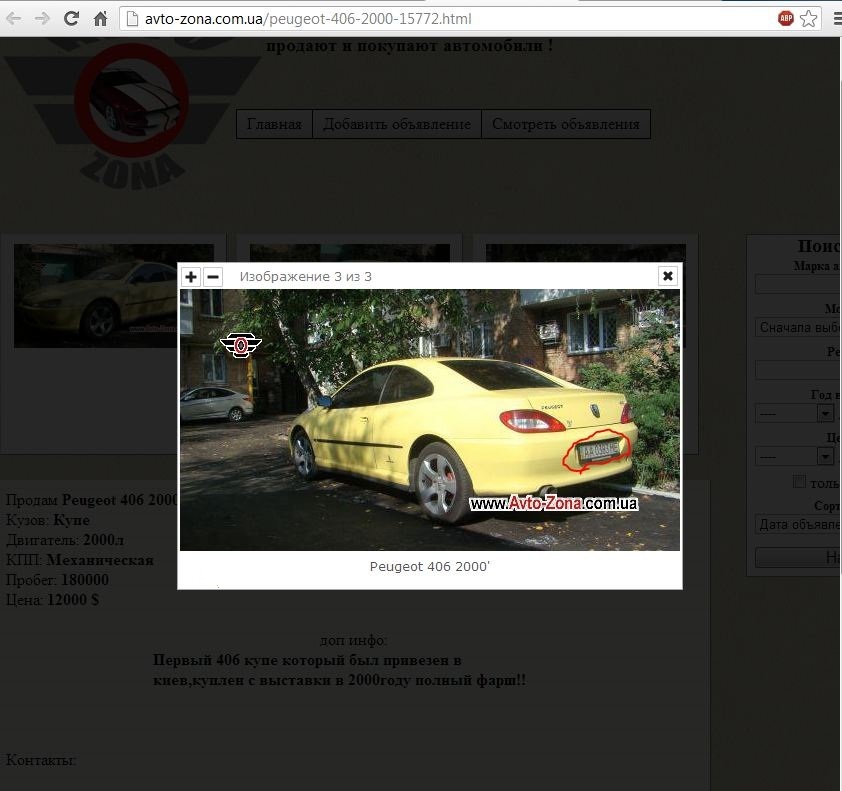Close the image lightbox with the X icon

pyautogui.click(x=668, y=276)
